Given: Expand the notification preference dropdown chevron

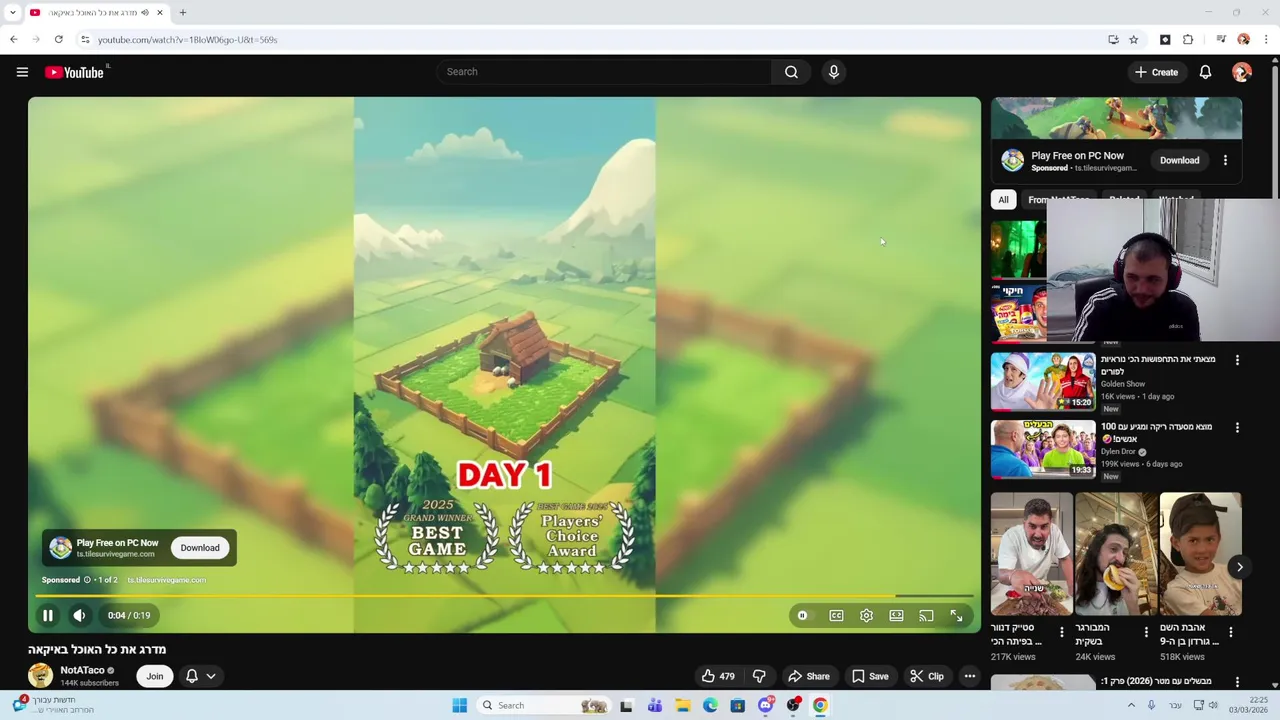Looking at the screenshot, I should coord(211,676).
